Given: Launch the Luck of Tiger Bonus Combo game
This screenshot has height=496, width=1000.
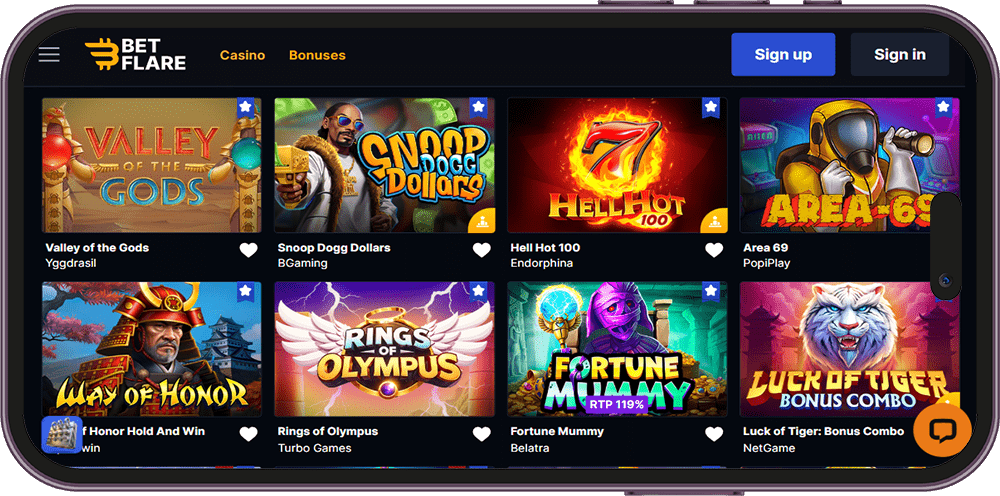Looking at the screenshot, I should click(x=849, y=349).
